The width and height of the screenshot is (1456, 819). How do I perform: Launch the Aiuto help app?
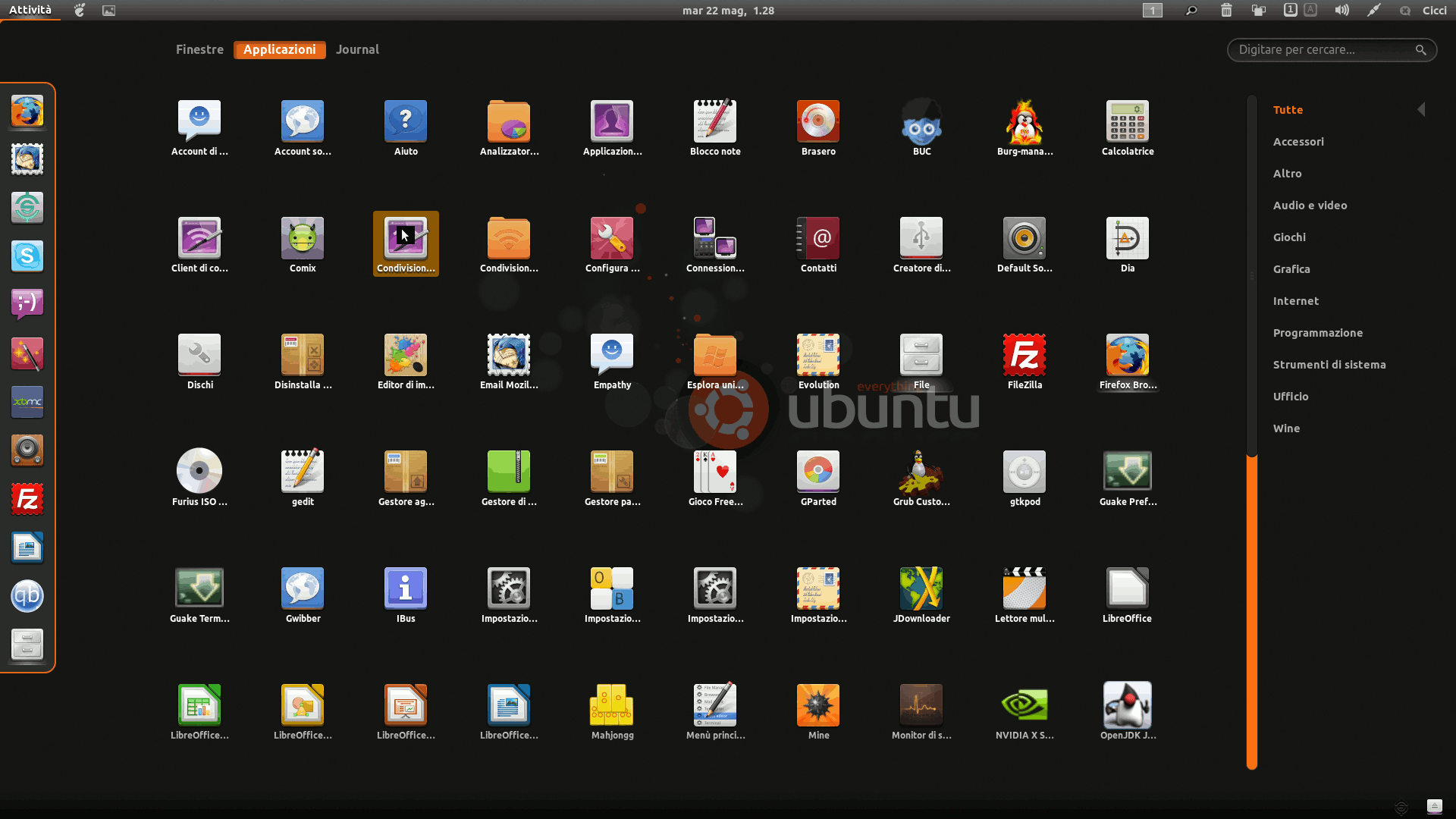pos(406,127)
